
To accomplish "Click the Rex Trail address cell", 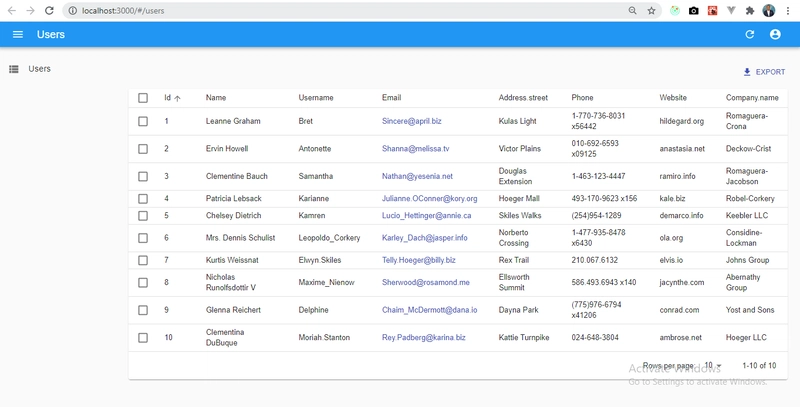I will [514, 261].
